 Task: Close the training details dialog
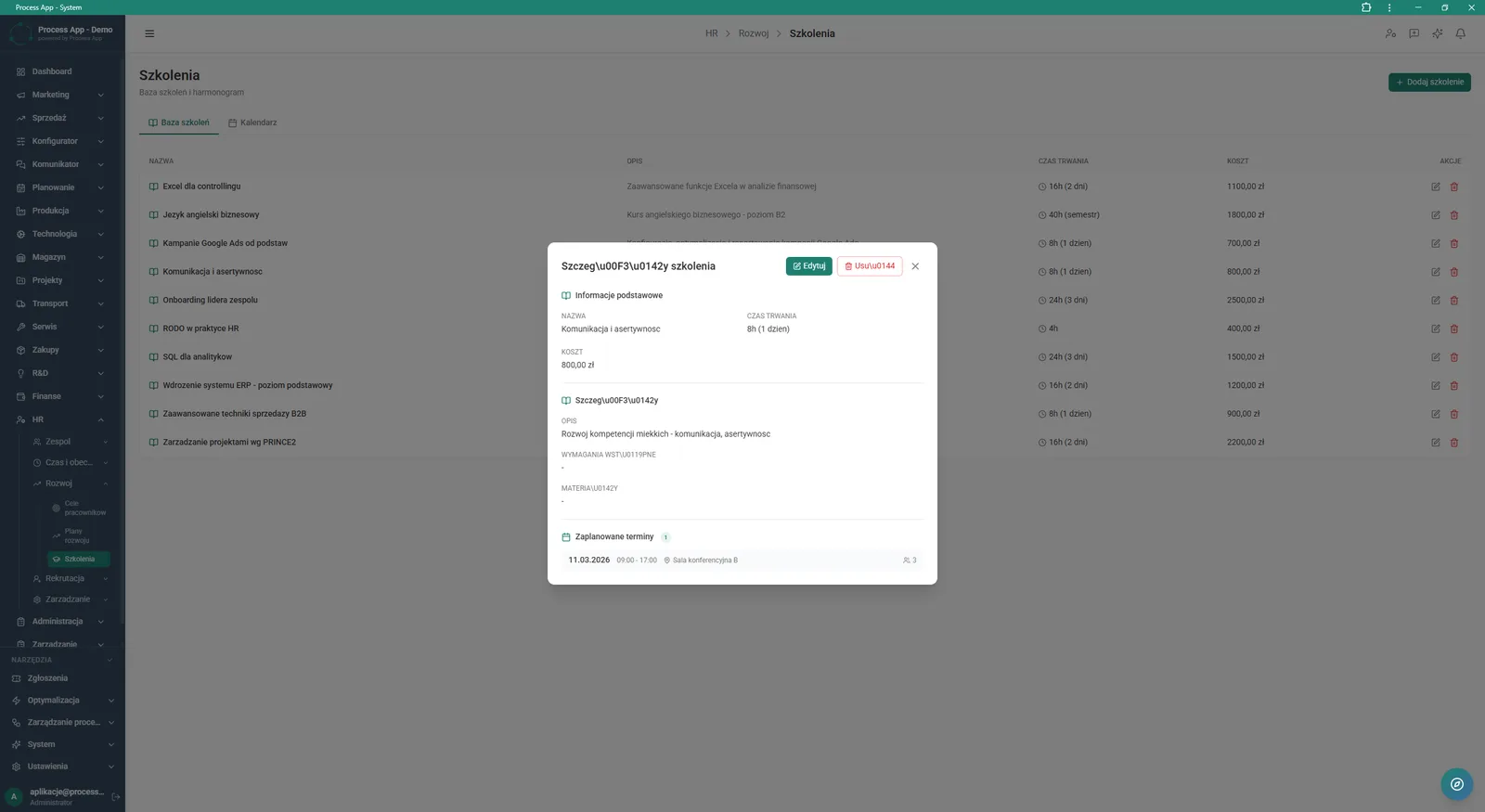pyautogui.click(x=915, y=266)
